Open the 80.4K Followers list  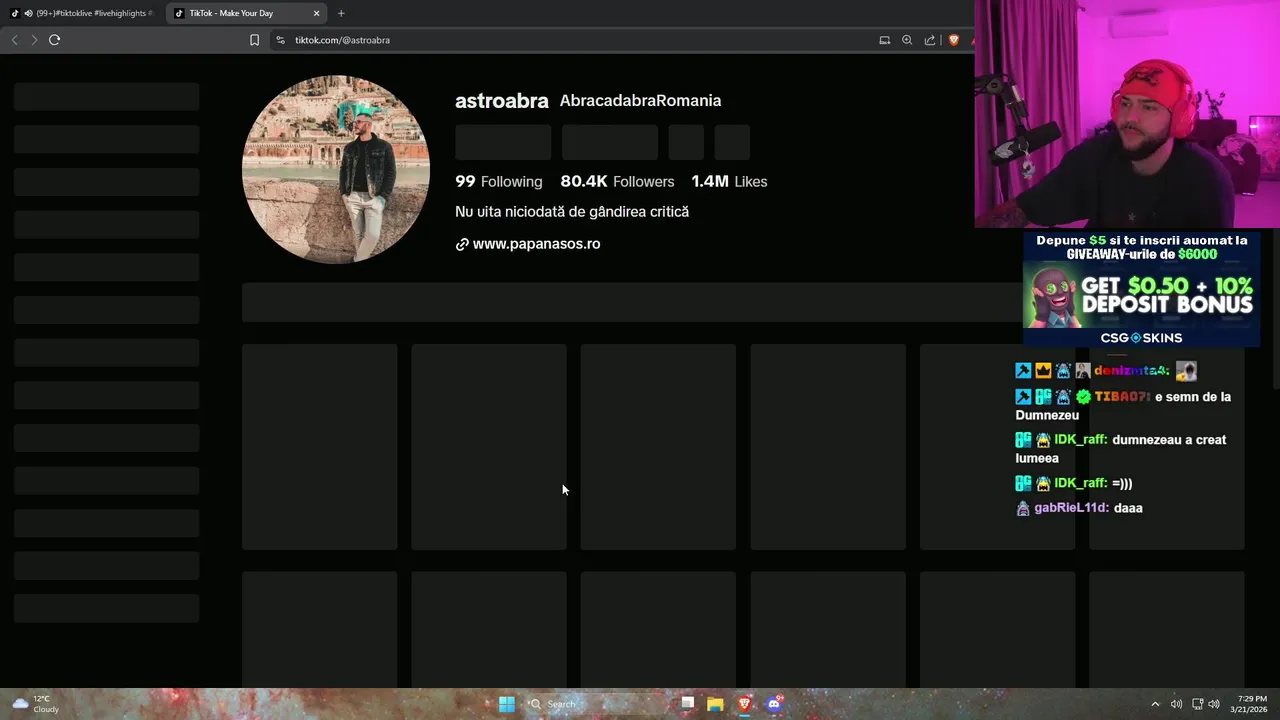tap(617, 182)
